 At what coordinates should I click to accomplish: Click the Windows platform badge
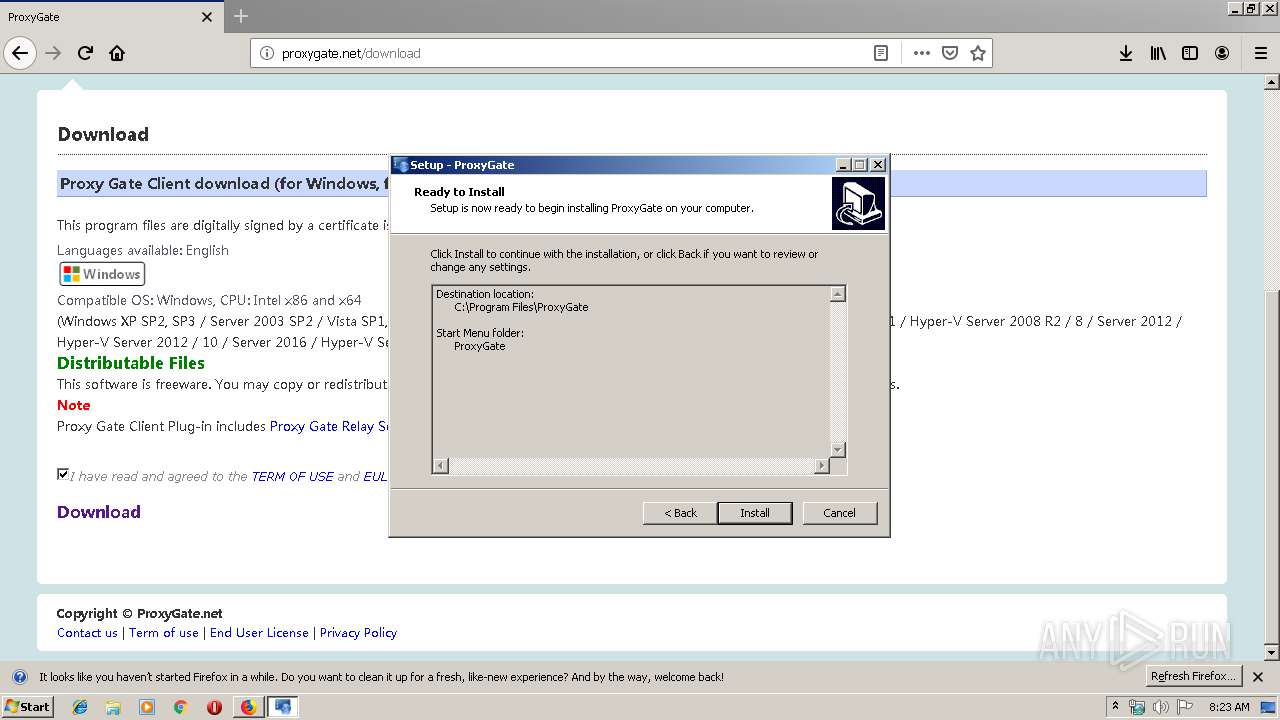[102, 274]
